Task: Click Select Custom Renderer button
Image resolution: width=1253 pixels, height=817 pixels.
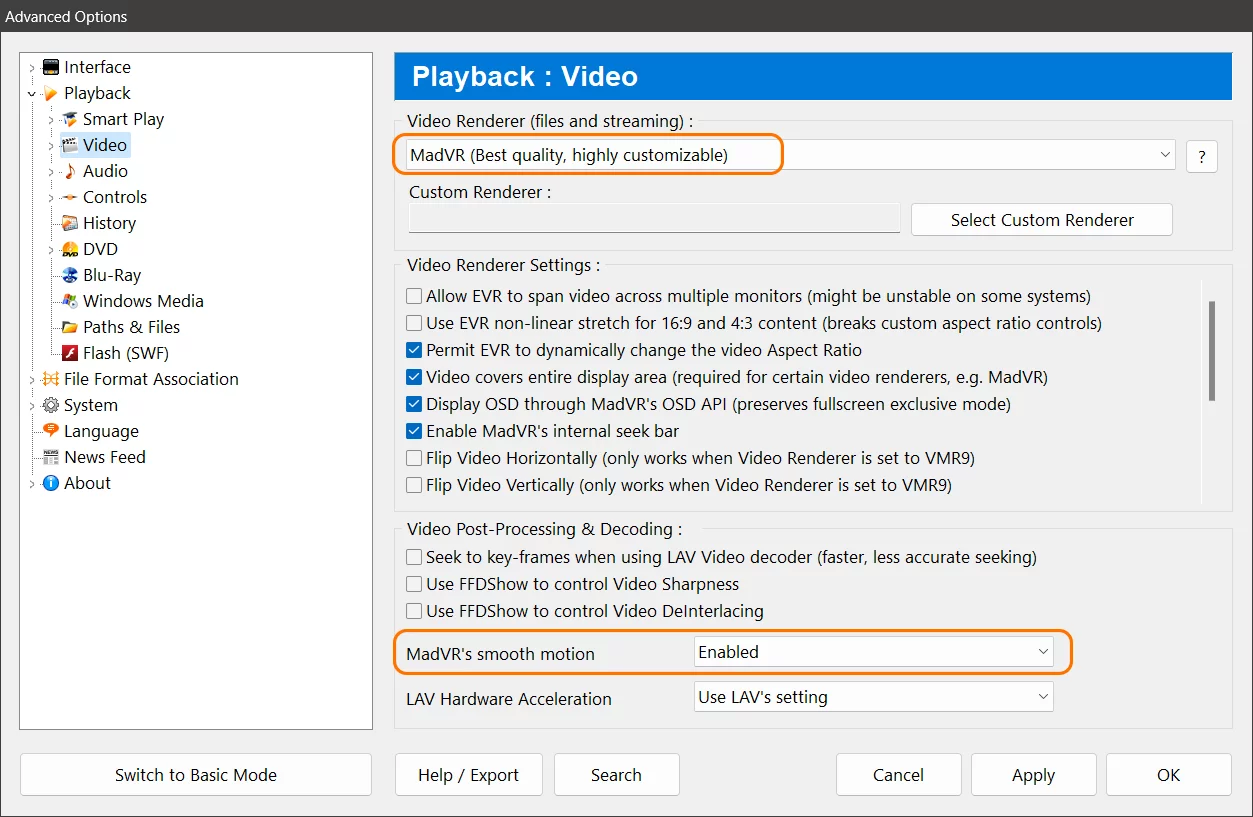Action: (x=1042, y=220)
